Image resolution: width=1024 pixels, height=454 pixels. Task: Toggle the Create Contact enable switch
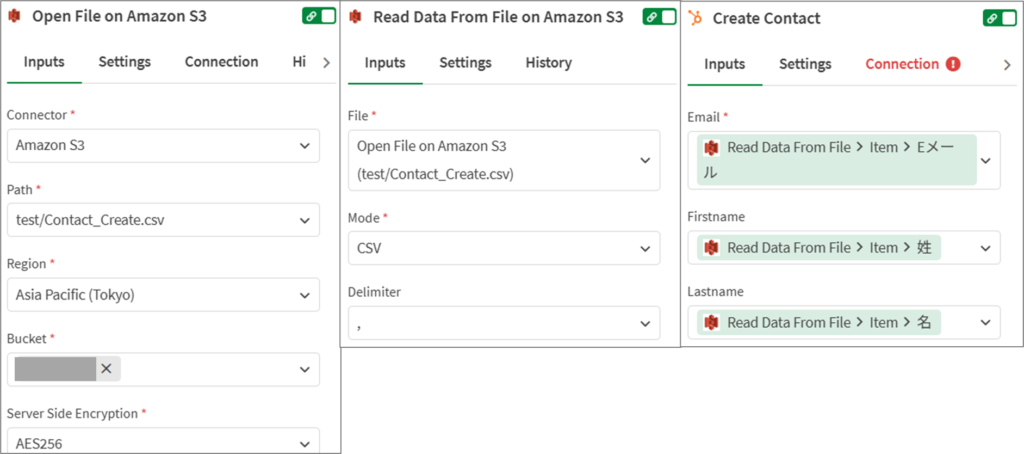pyautogui.click(x=1001, y=18)
